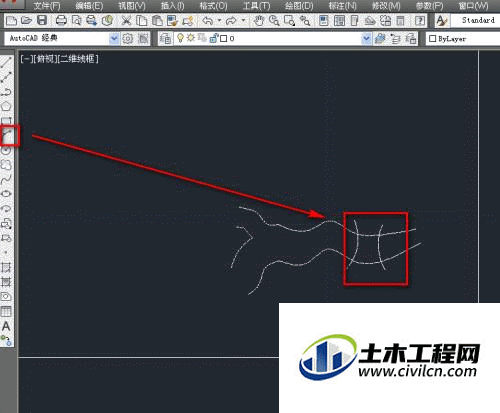Select the Line tool in draw toolbar
The width and height of the screenshot is (500, 413).
(6, 62)
